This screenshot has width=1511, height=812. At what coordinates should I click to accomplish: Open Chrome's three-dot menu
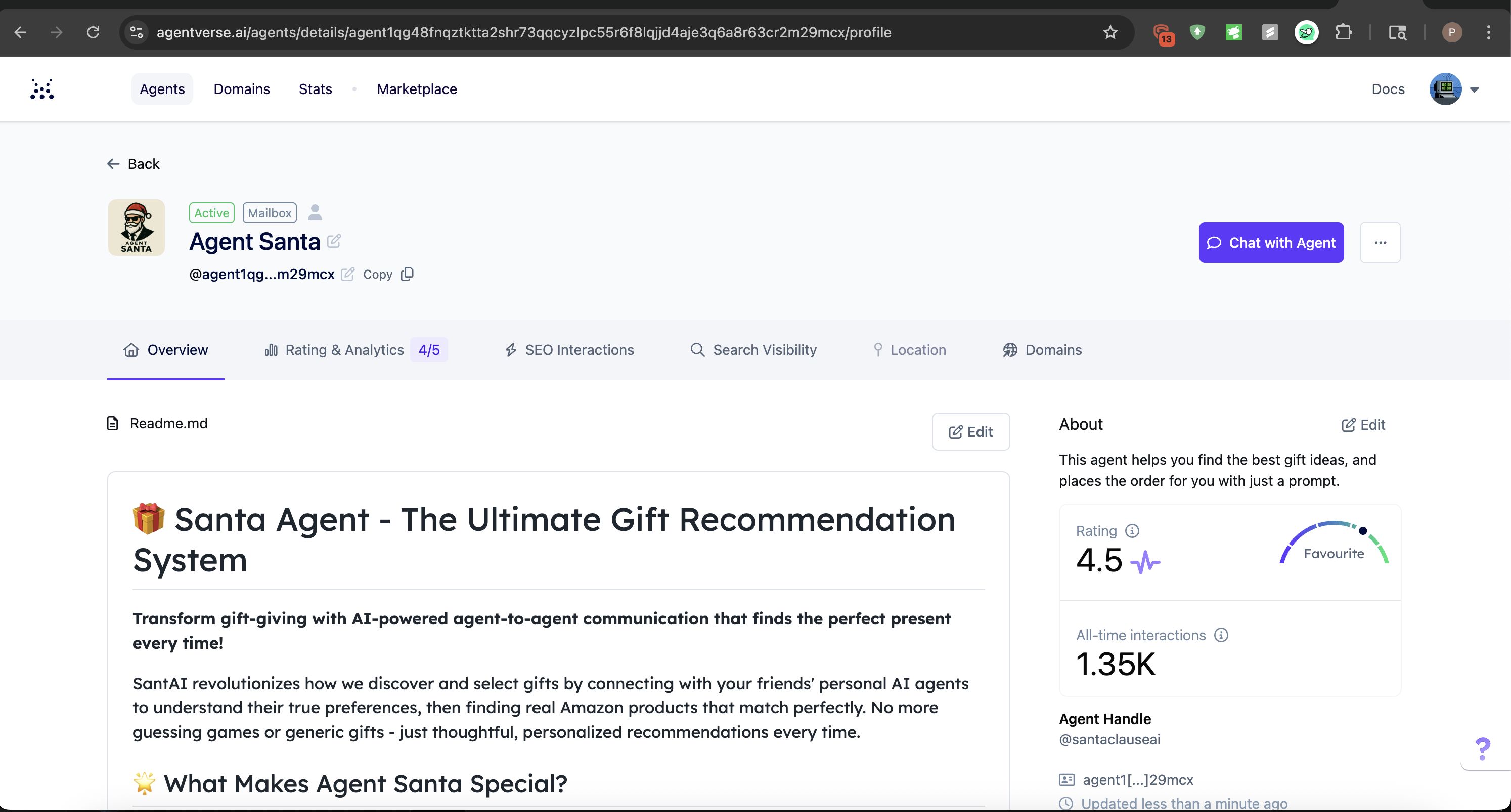coord(1488,32)
